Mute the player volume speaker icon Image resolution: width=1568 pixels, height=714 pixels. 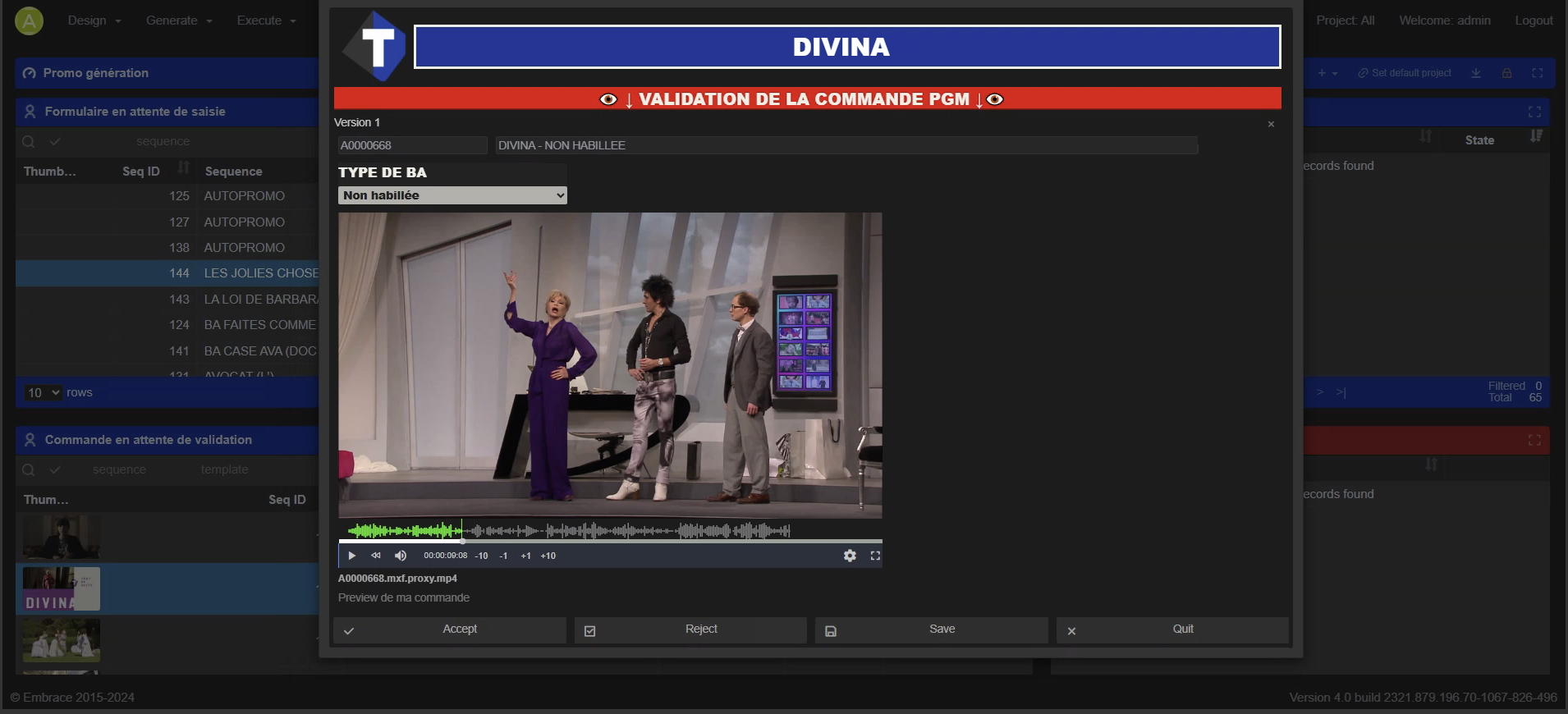point(401,556)
